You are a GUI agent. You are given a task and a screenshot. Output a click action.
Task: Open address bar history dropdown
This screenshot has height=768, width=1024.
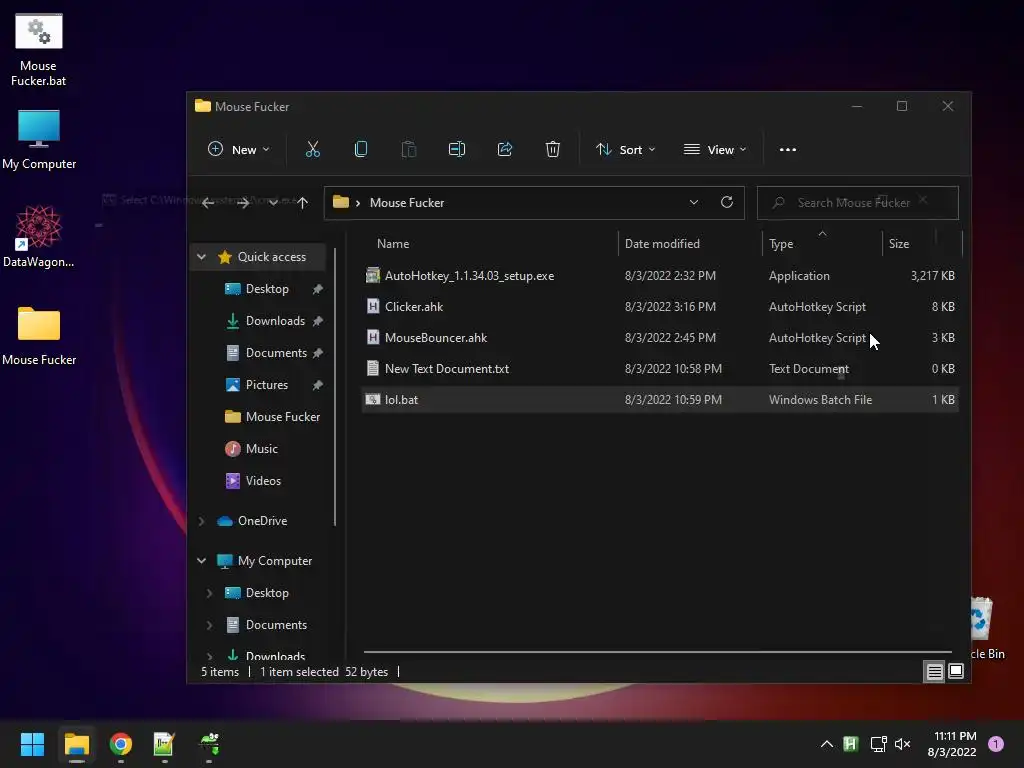coord(694,202)
